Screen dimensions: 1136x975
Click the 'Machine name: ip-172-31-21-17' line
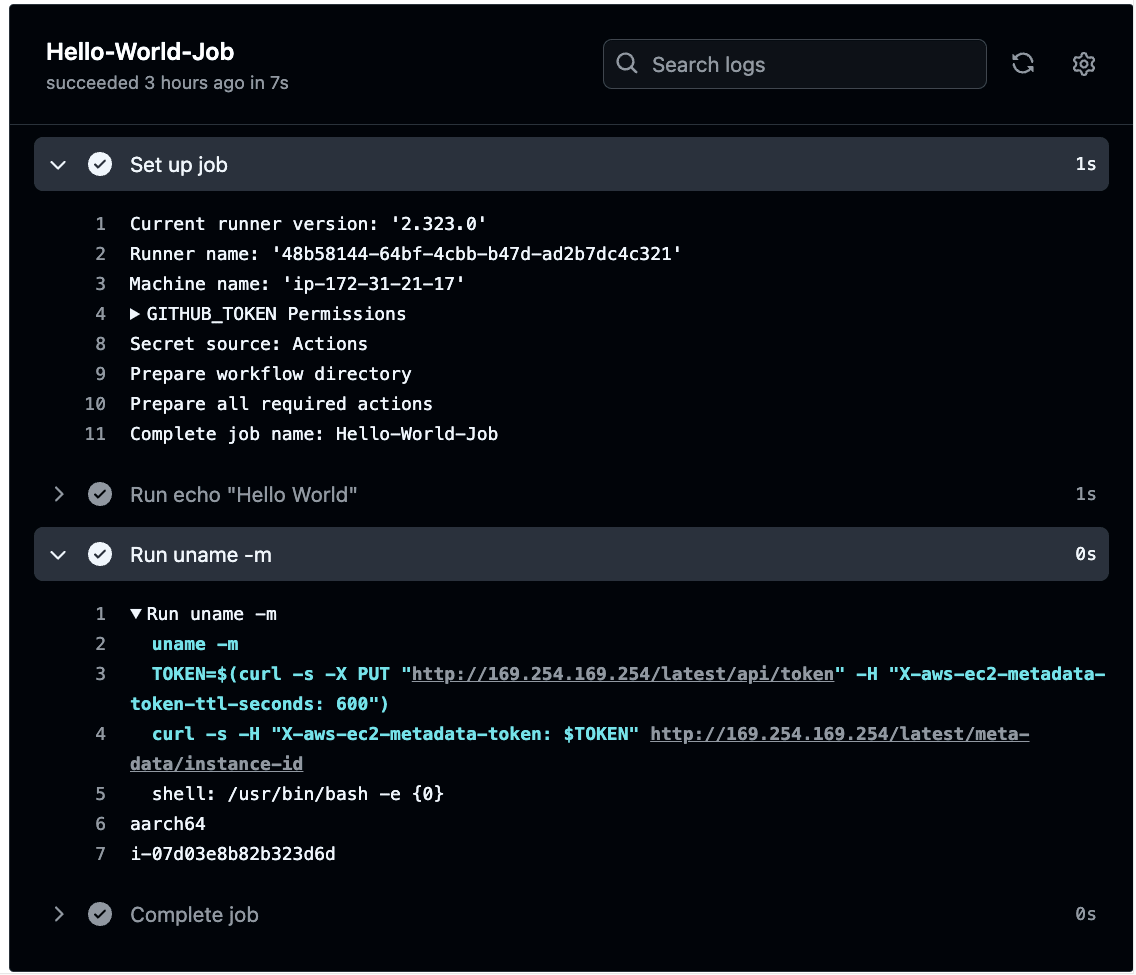tap(297, 283)
